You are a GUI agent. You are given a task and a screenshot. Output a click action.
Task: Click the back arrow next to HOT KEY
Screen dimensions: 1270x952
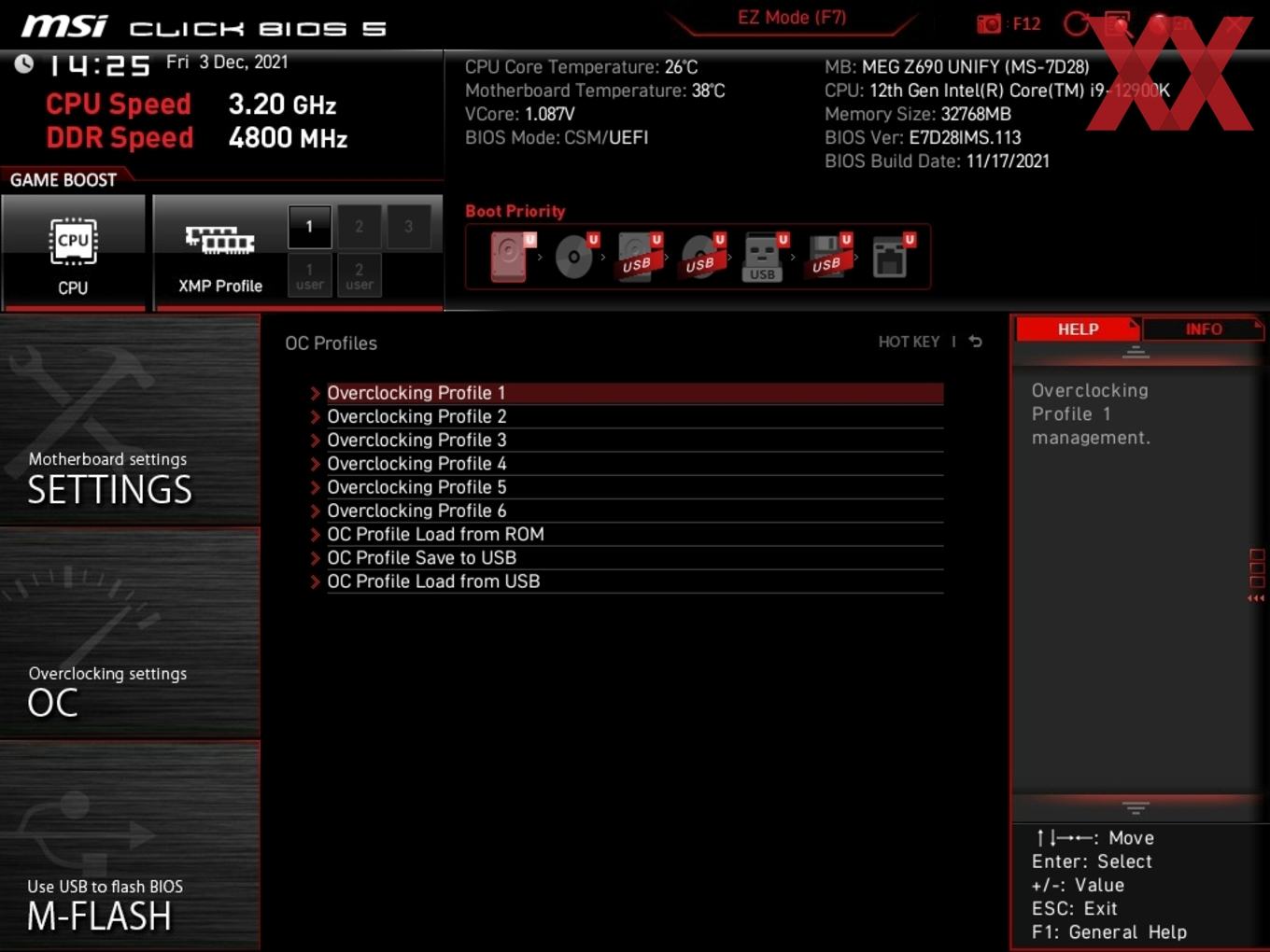click(x=975, y=342)
